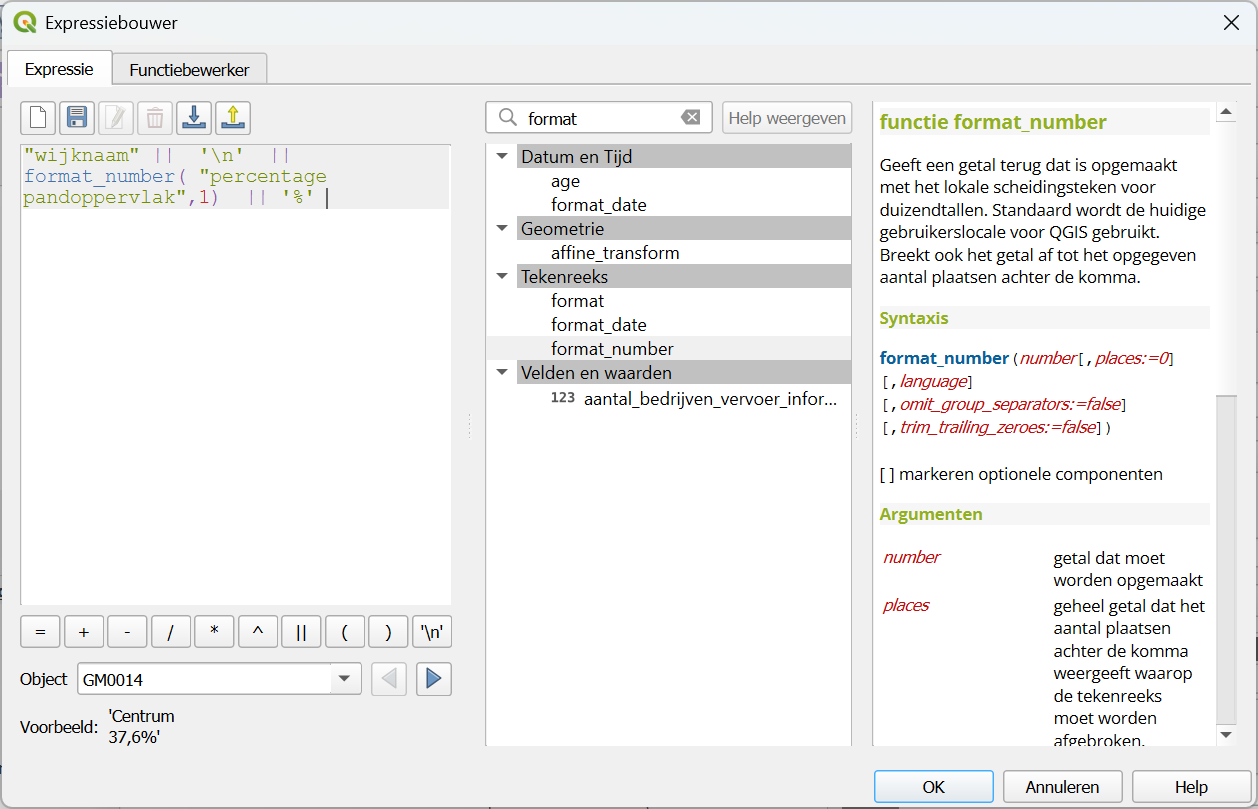Switch to the Functiebewerker tab

point(189,70)
